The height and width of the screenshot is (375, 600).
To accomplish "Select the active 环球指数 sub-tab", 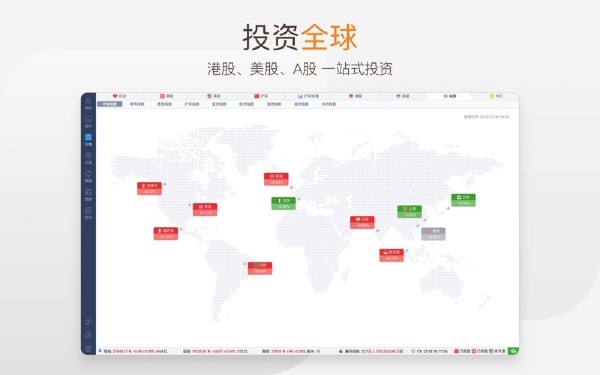I will 110,104.
